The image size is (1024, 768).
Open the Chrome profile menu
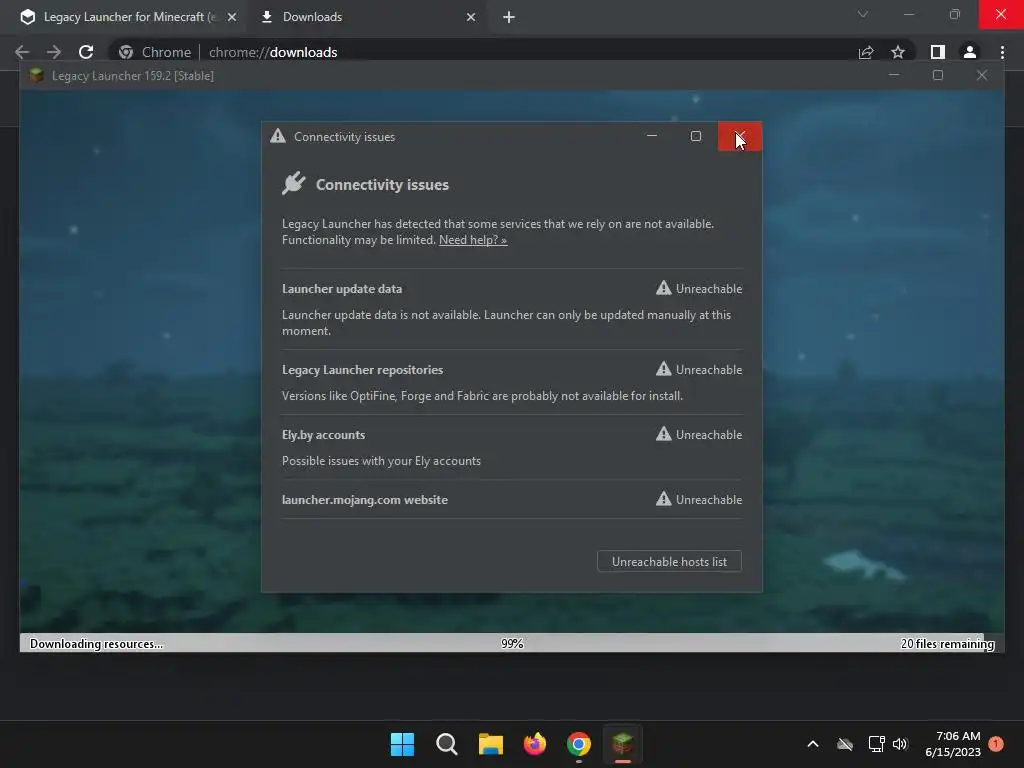point(970,52)
